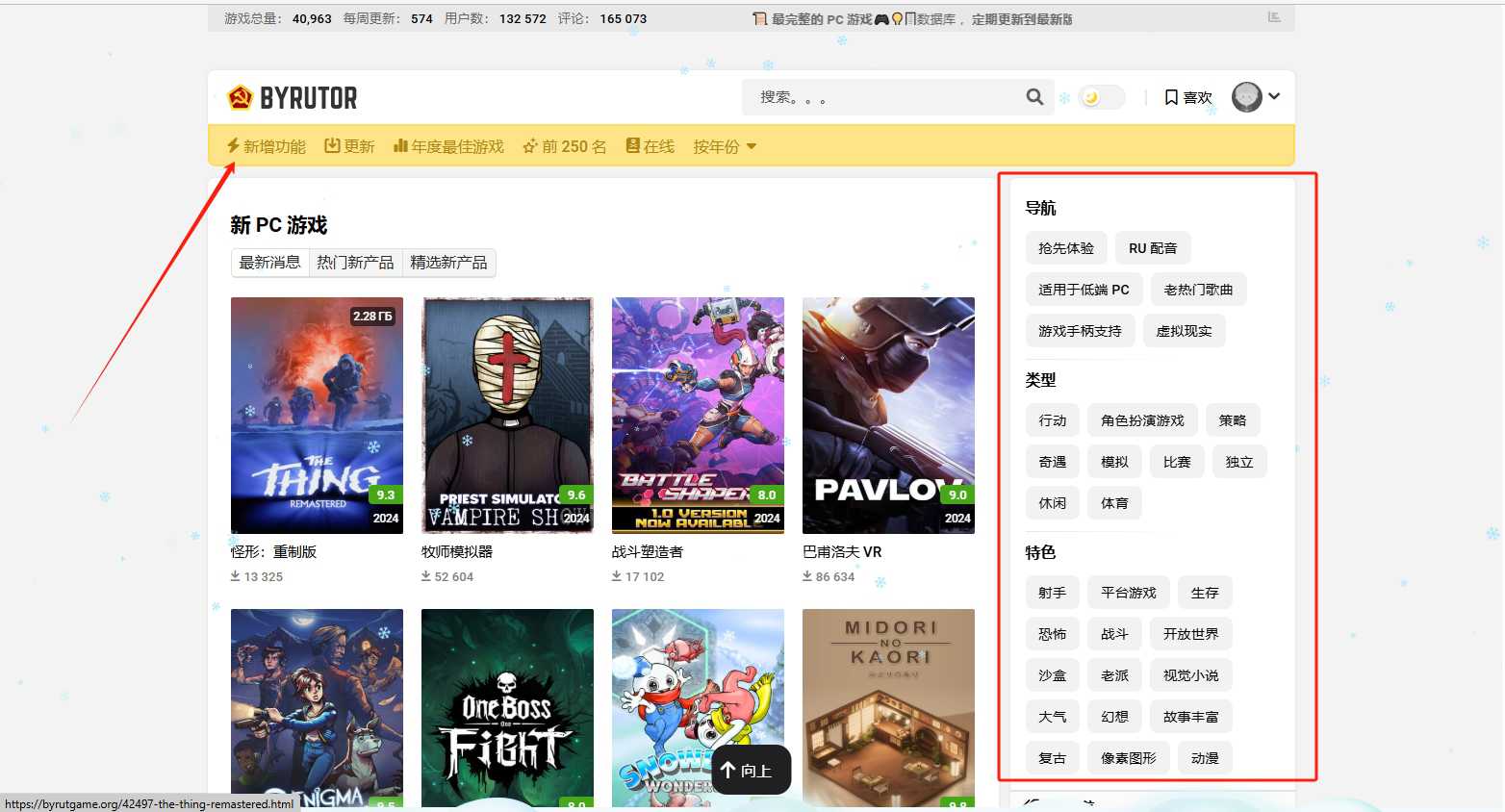This screenshot has height=812, width=1505.
Task: Open 新增功能 in the yellow menu
Action: pyautogui.click(x=267, y=146)
